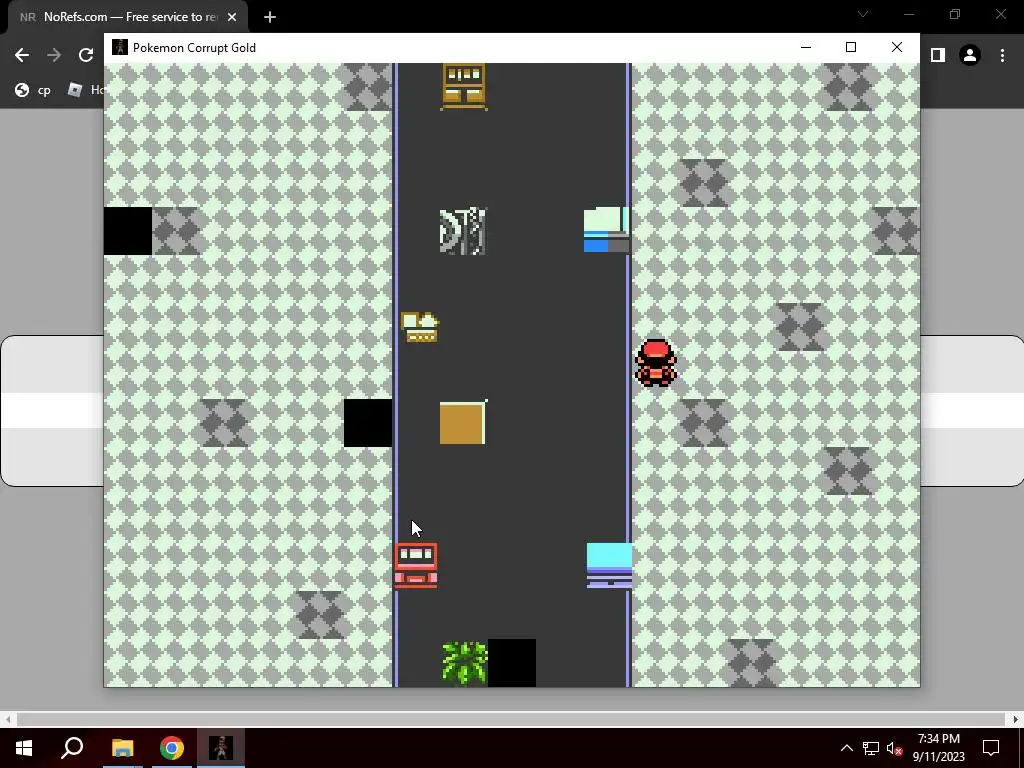This screenshot has width=1024, height=768.
Task: Click the red bookshelf sprite
Action: point(416,566)
